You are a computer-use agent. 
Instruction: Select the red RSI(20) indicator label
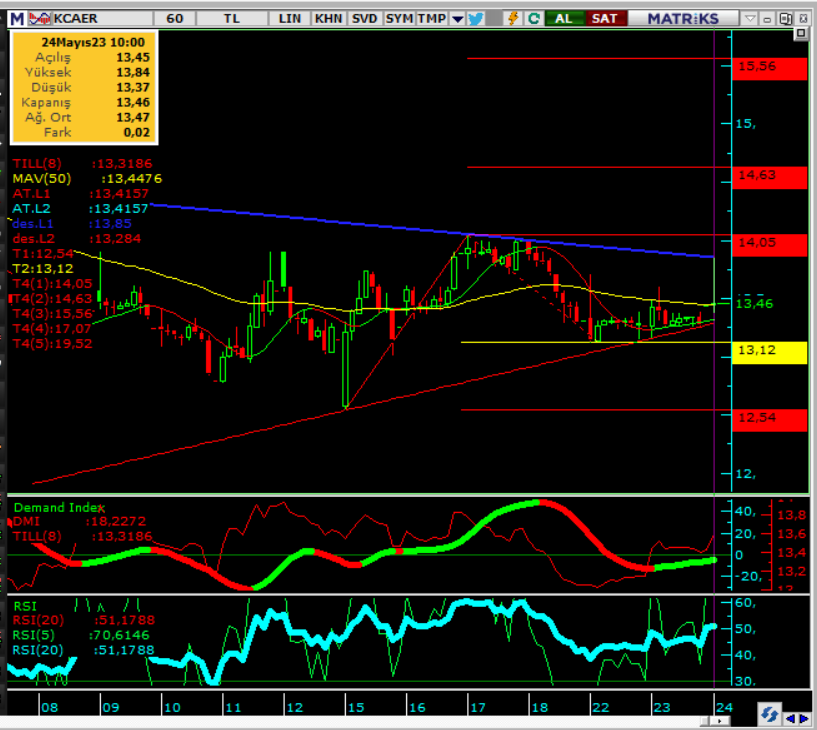point(83,621)
